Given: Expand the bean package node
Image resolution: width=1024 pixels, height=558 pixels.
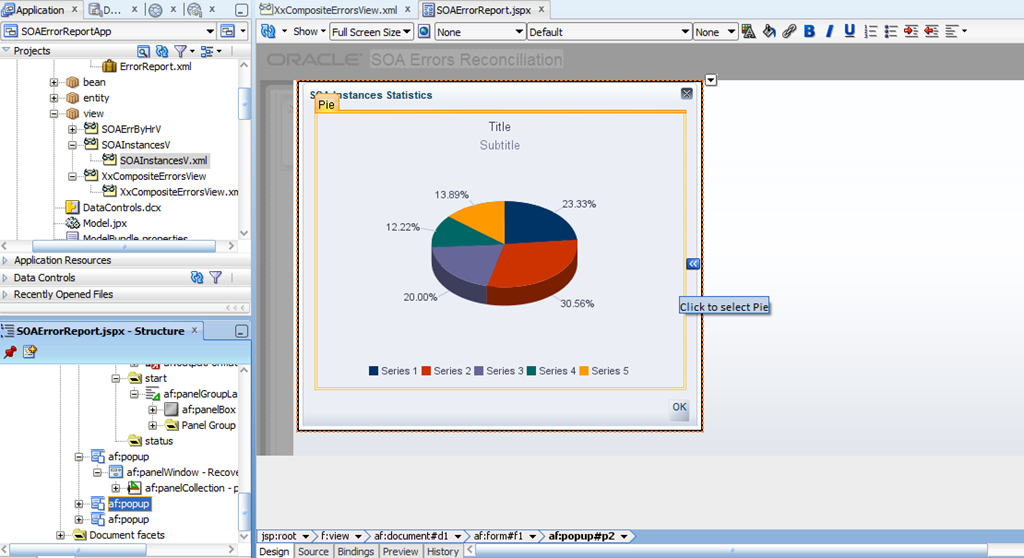Looking at the screenshot, I should [54, 82].
